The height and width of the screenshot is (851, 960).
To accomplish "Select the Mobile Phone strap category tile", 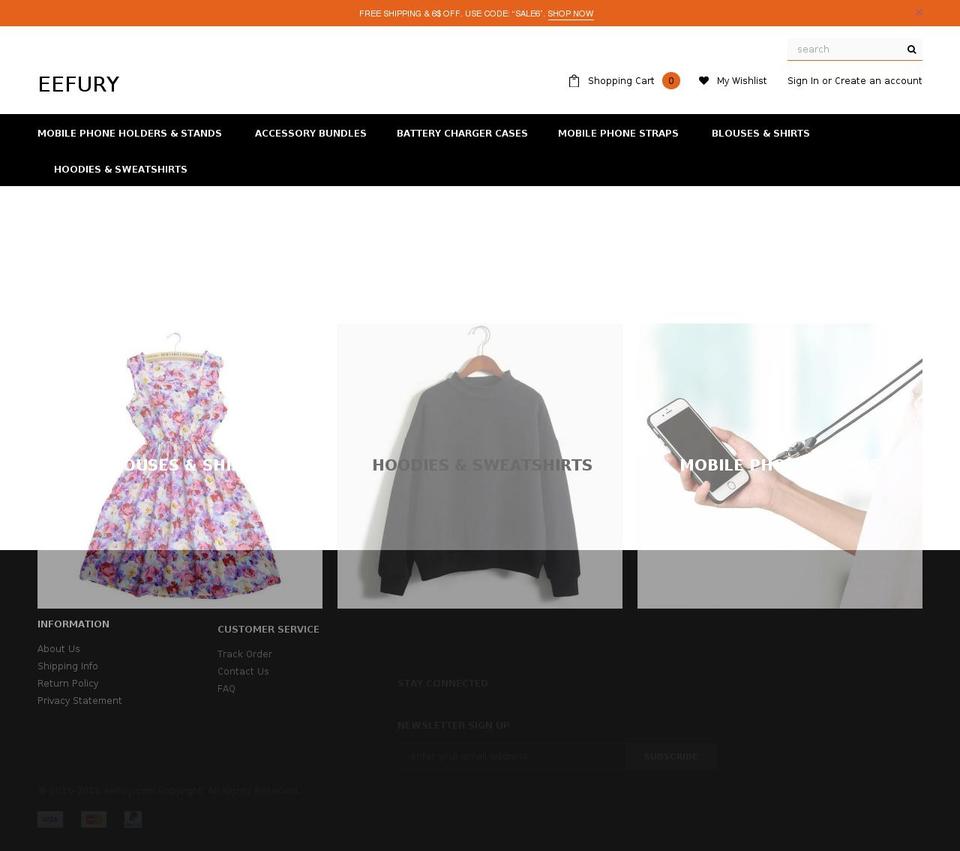I will click(780, 466).
